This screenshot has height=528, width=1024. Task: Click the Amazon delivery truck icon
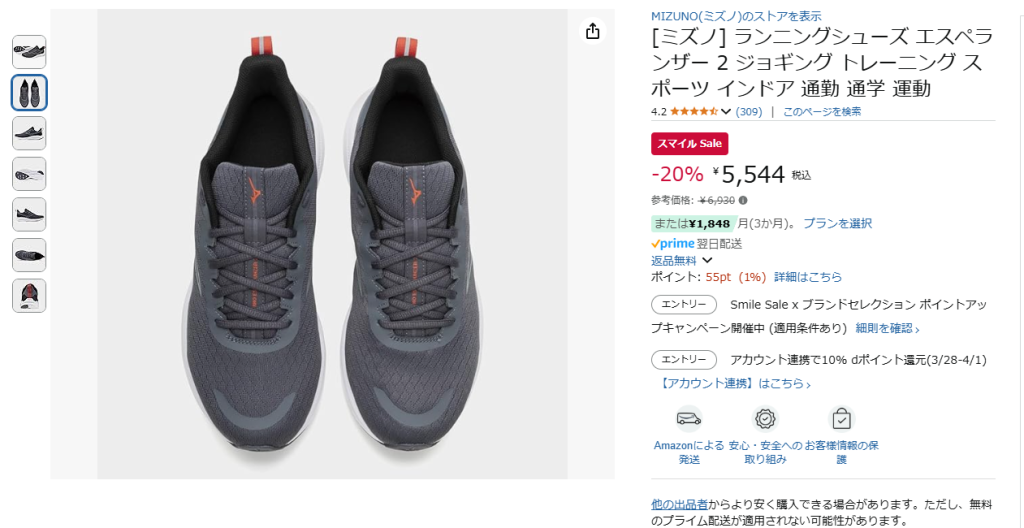(x=689, y=418)
